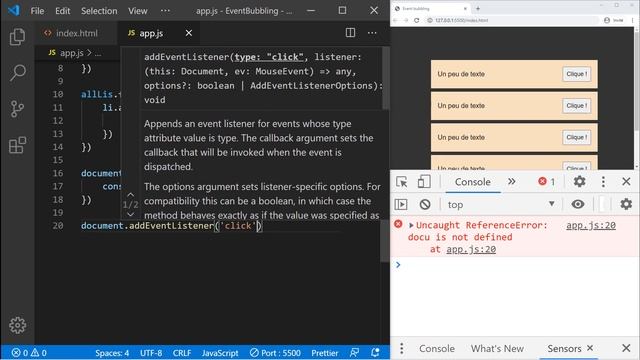Change CRLF end-of-line sequence
The height and width of the screenshot is (360, 640).
click(182, 353)
